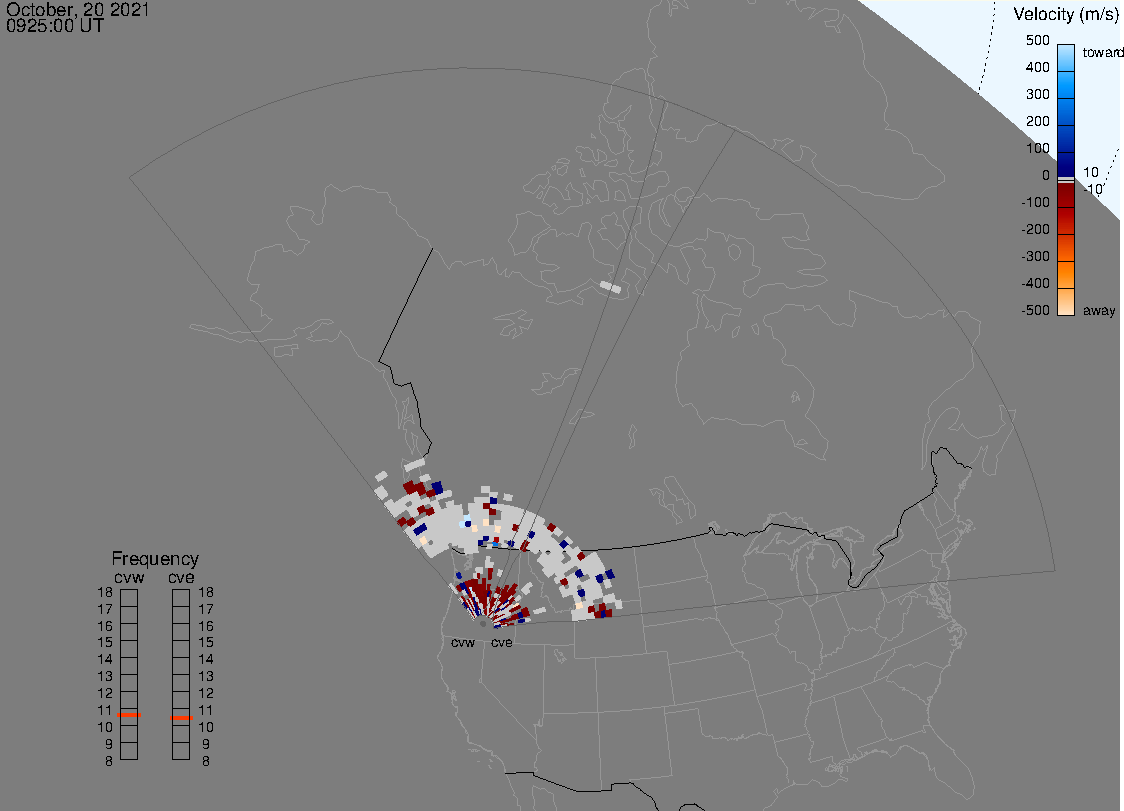The image size is (1124, 811).
Task: Click the "Frequency" legend title
Action: (155, 559)
